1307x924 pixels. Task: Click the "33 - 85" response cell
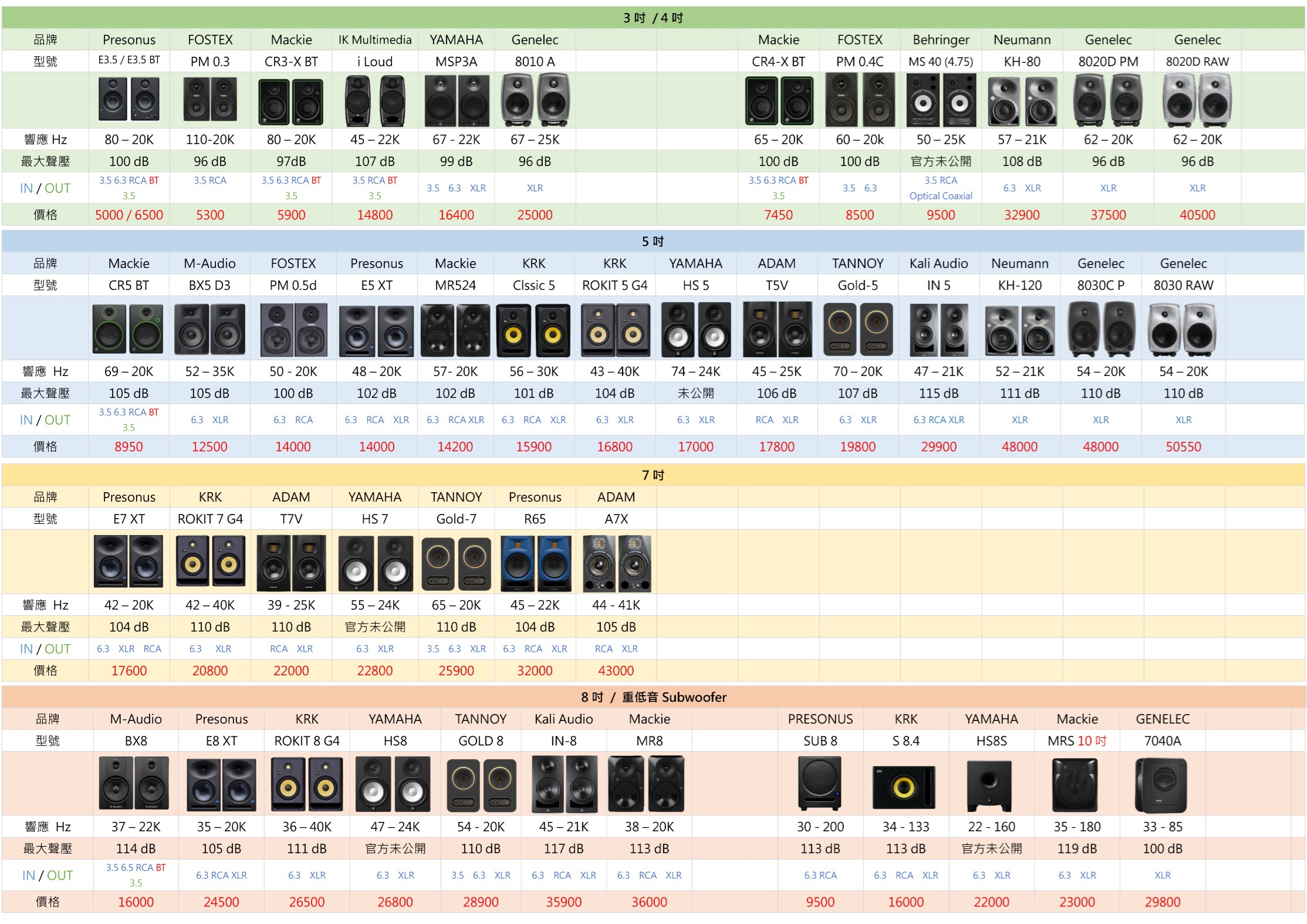1163,827
